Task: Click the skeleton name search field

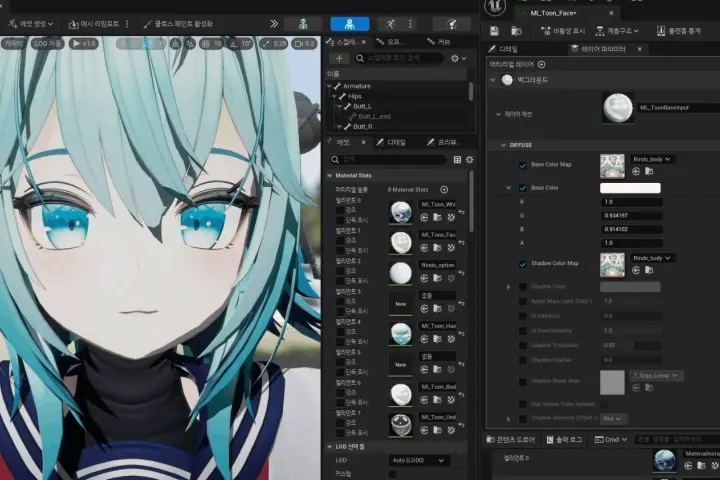Action: [x=399, y=58]
